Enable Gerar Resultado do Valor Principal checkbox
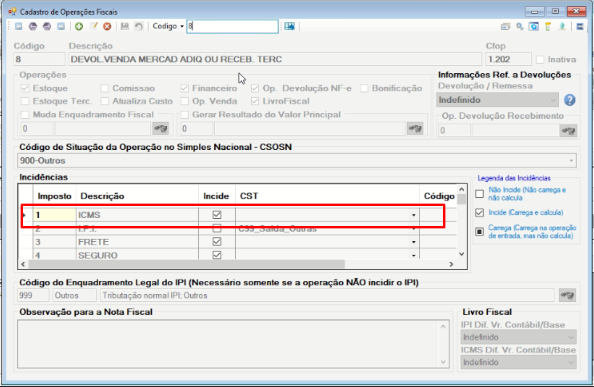The height and width of the screenshot is (387, 594). pos(184,114)
